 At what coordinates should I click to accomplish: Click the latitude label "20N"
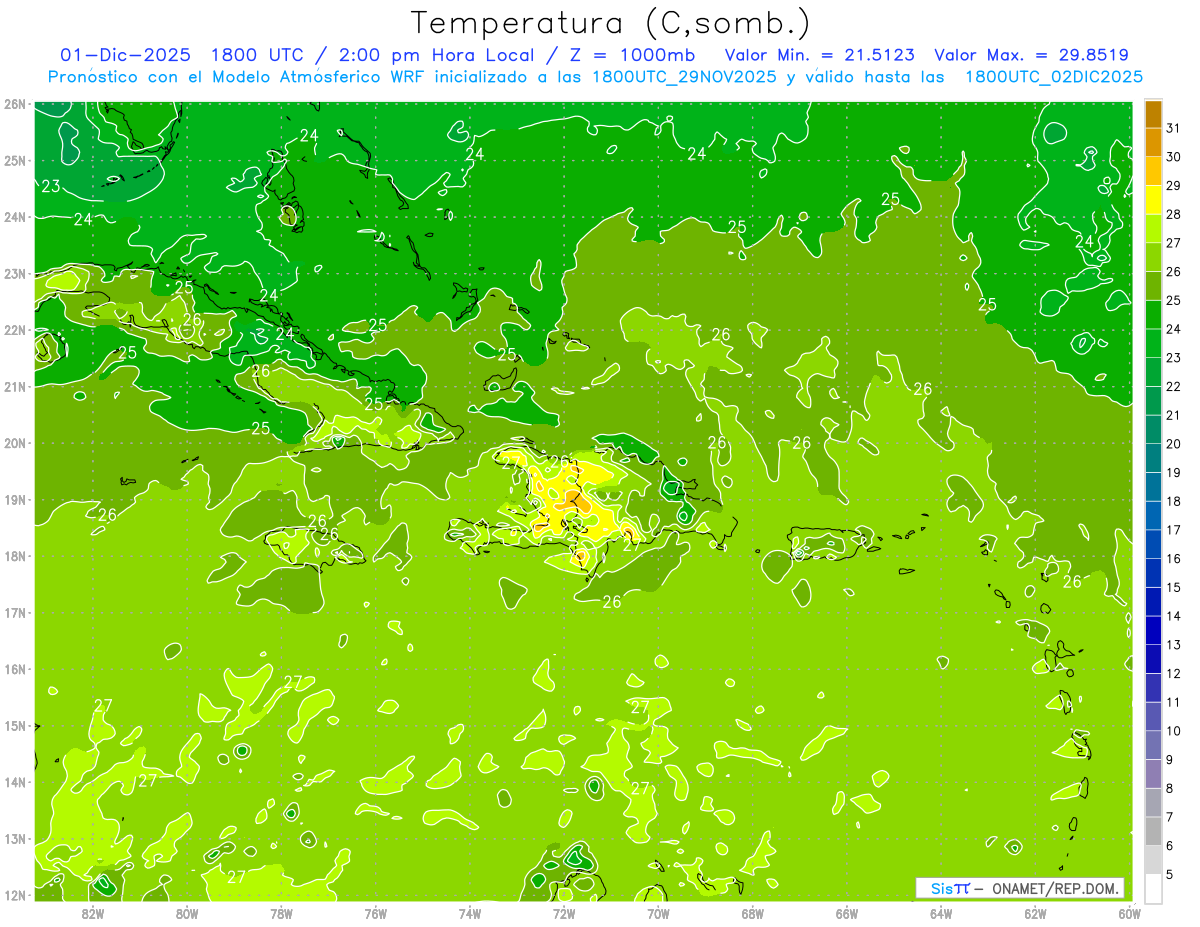(15, 443)
